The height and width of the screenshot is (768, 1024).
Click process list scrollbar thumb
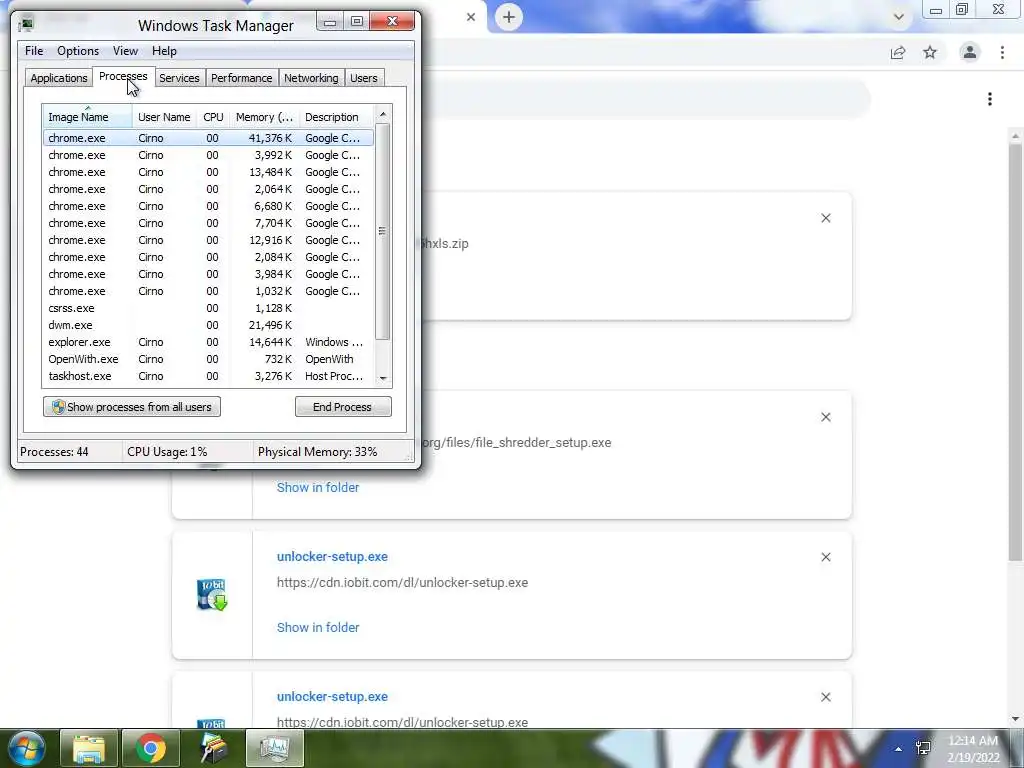coord(383,231)
